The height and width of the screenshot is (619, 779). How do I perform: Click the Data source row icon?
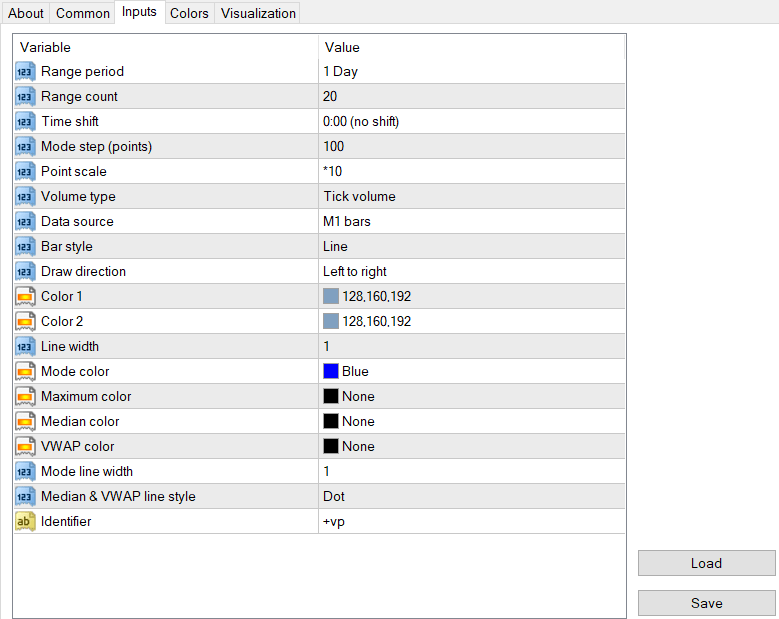(25, 222)
